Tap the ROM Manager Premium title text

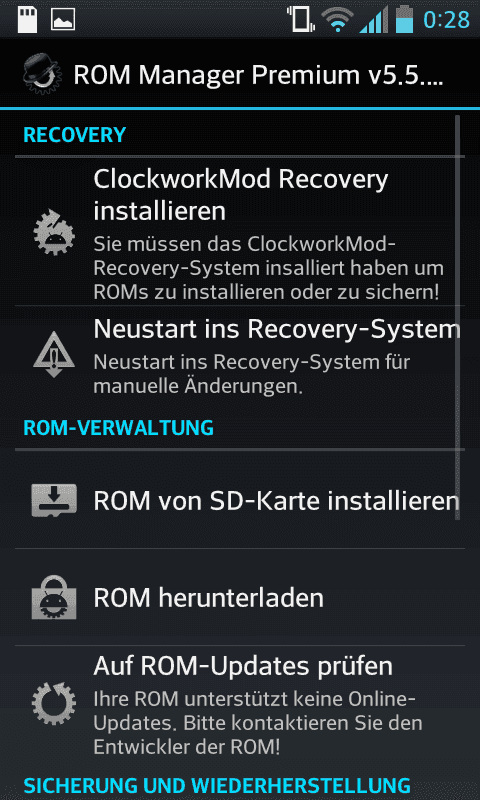[258, 76]
